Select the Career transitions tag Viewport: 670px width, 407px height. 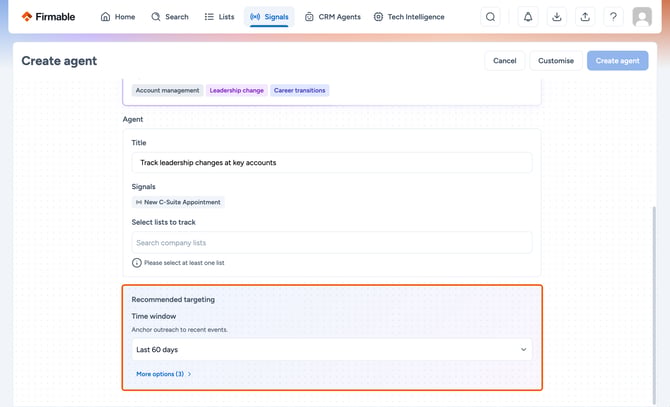pyautogui.click(x=300, y=91)
